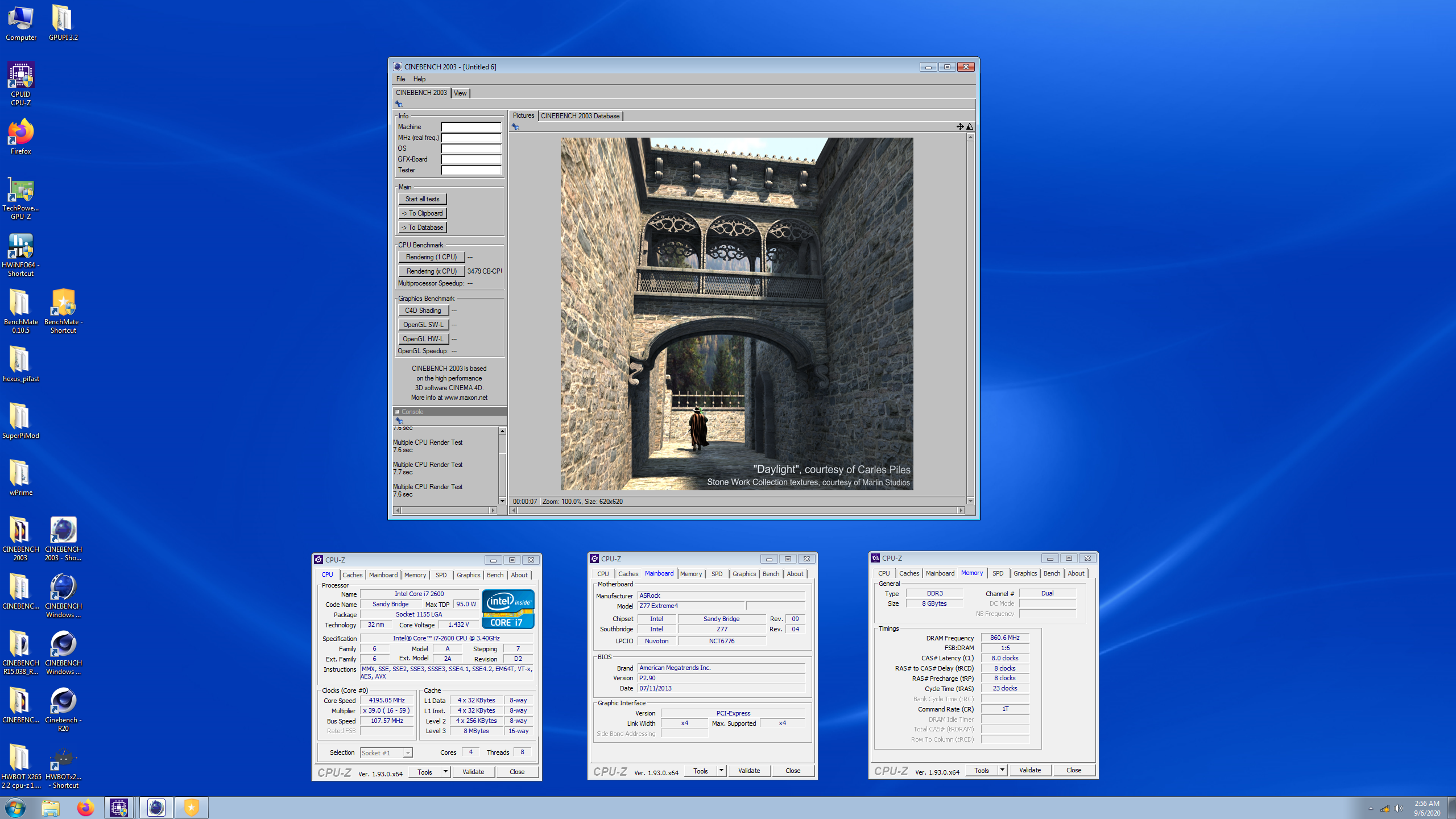
Task: Click the GFX-Board input field
Action: tap(471, 159)
